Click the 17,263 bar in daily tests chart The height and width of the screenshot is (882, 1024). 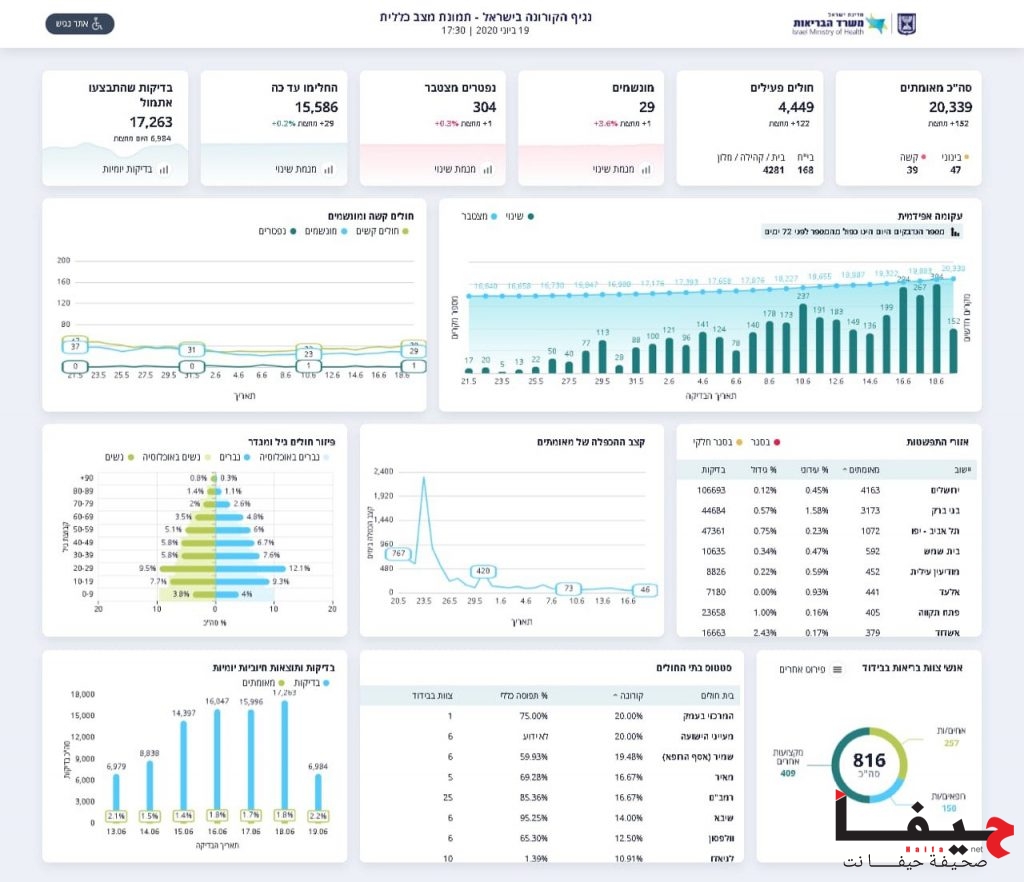(285, 755)
